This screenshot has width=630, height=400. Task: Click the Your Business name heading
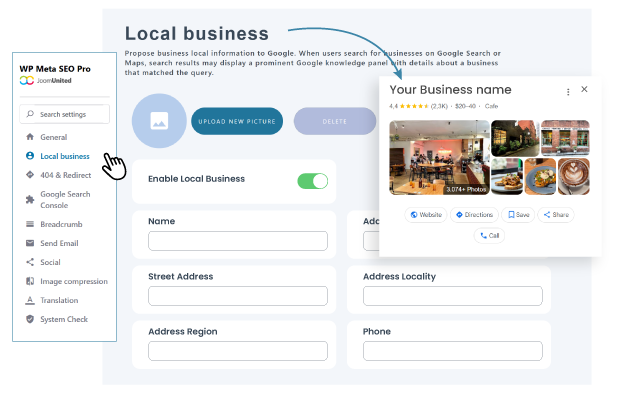450,90
